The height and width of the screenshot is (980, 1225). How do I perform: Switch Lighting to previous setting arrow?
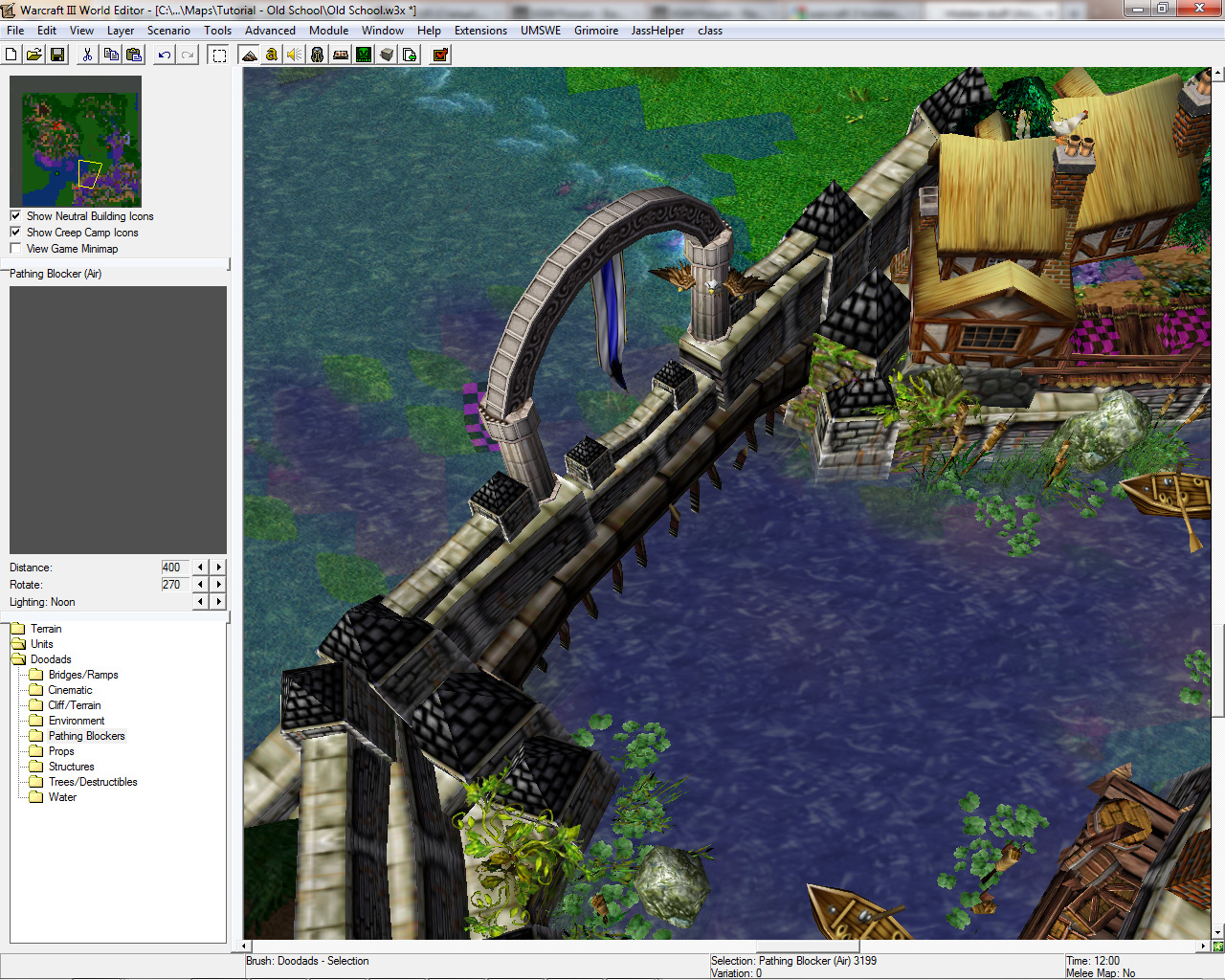click(200, 602)
